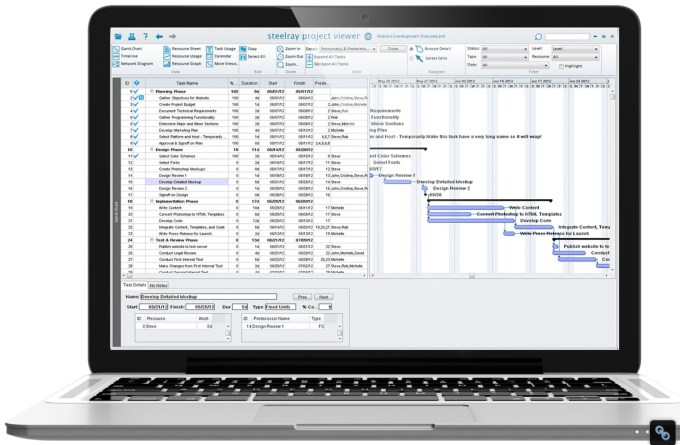Click the Copy icon in the toolbar
The height and width of the screenshot is (445, 680).
point(251,48)
